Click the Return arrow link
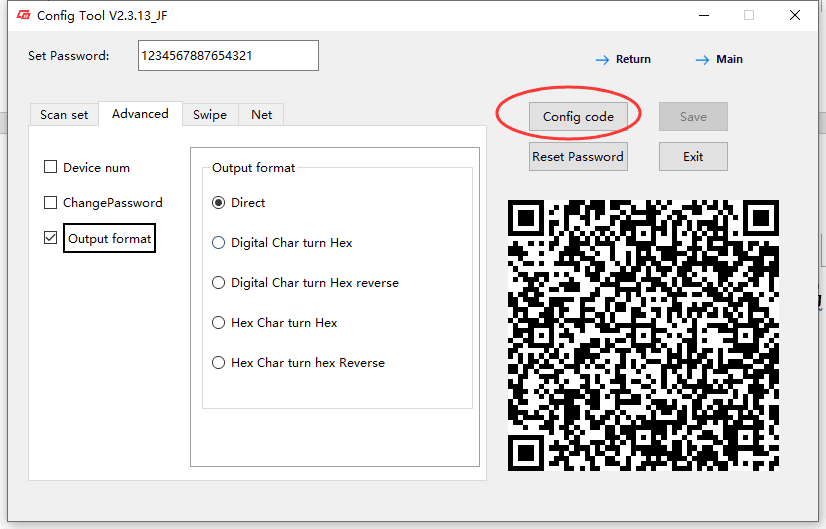The image size is (826, 529). coord(623,60)
